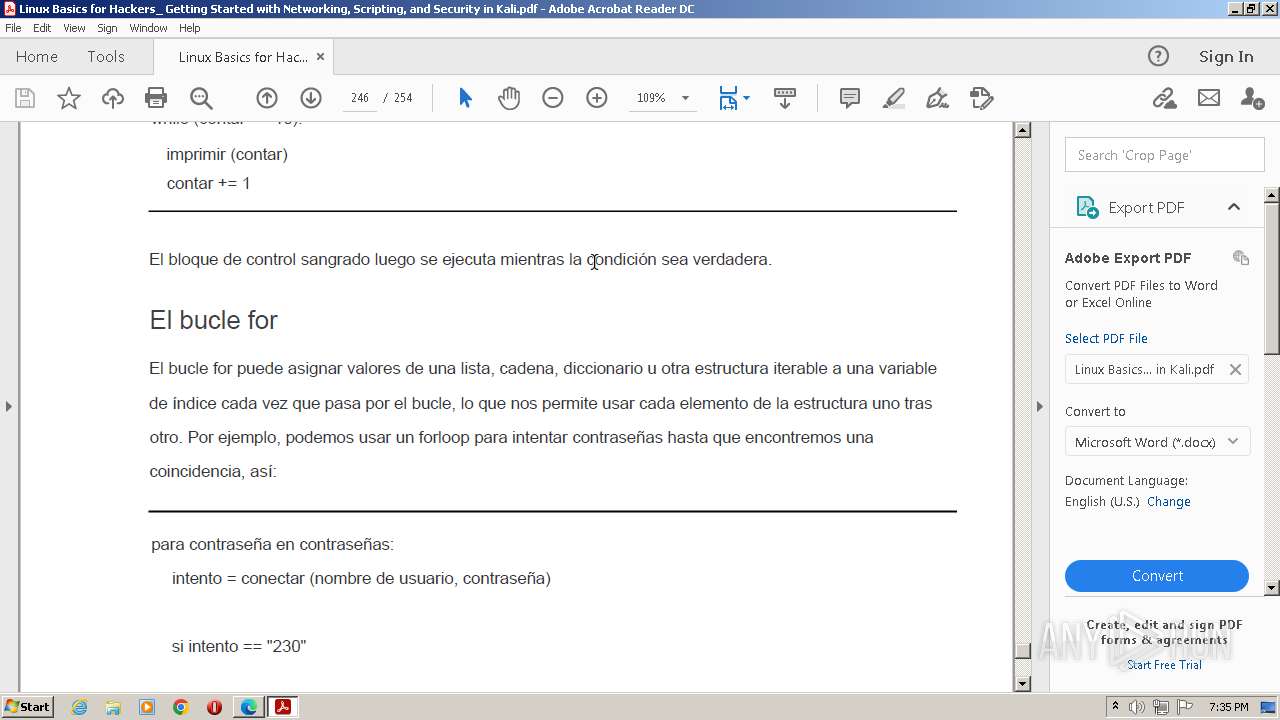The width and height of the screenshot is (1280, 720).
Task: Open the Help menu
Action: pos(189,28)
